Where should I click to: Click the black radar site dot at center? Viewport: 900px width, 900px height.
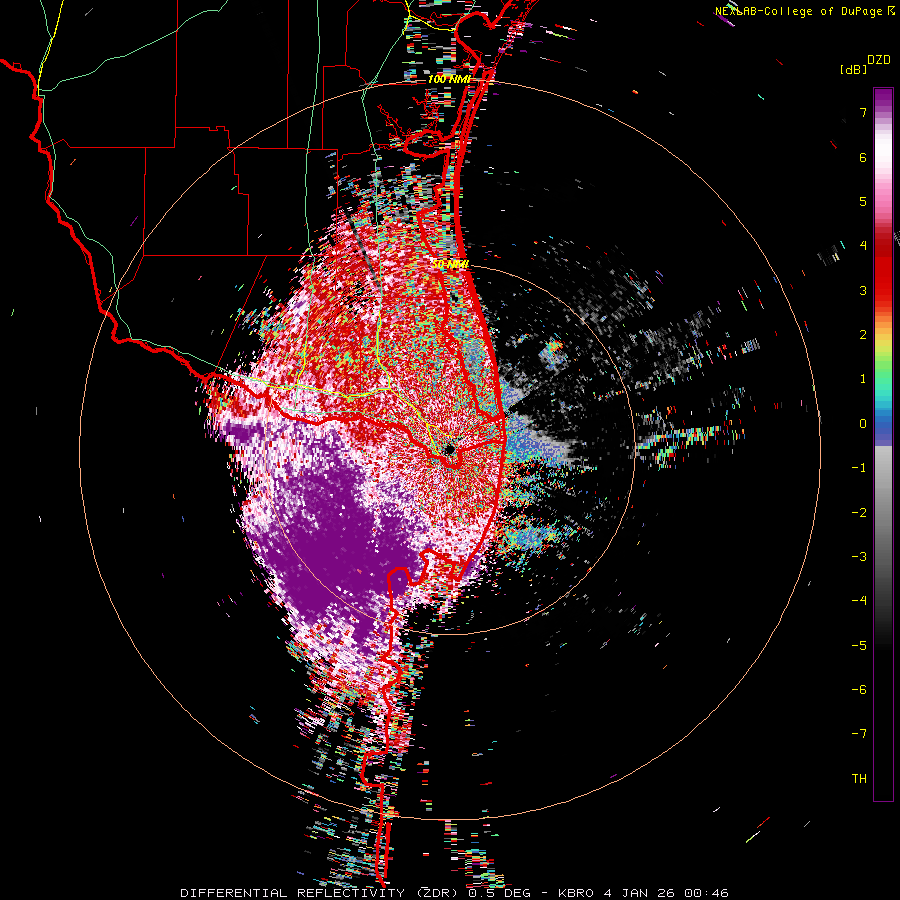coord(449,449)
